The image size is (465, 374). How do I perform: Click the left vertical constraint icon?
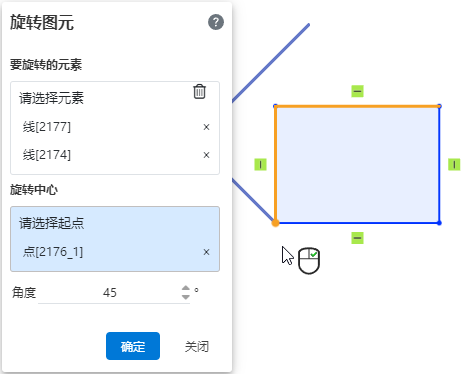260,164
